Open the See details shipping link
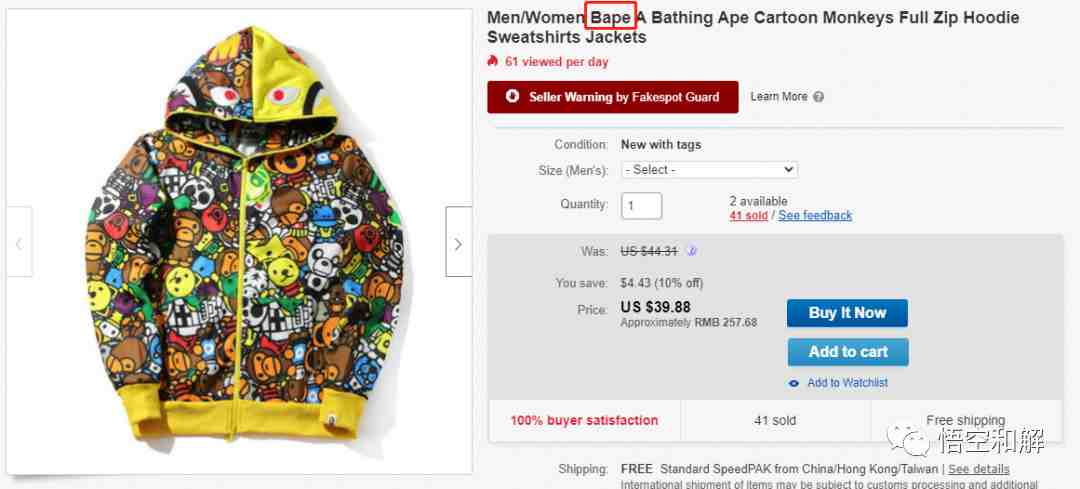The width and height of the screenshot is (1080, 489). 979,469
